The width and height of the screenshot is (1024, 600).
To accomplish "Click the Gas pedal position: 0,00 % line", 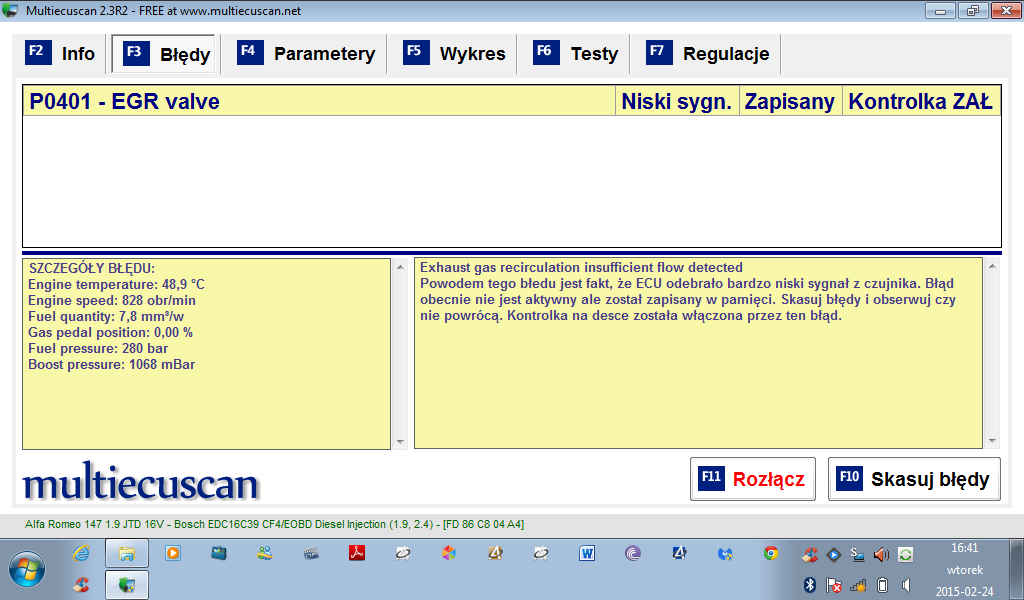I will point(110,332).
